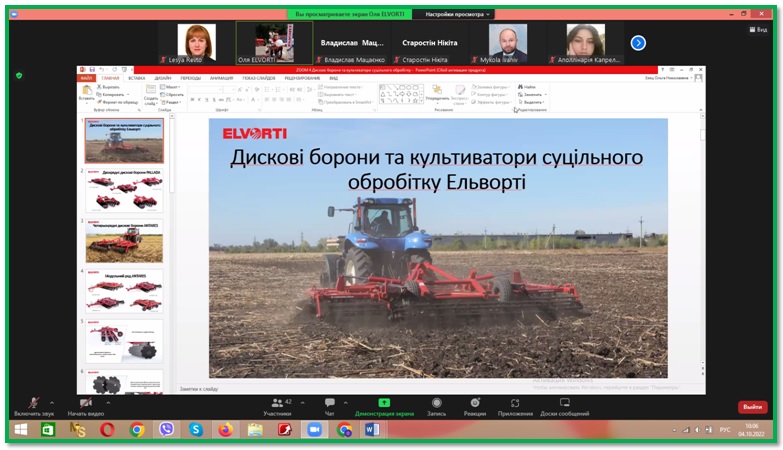Click Старостін Нікіта participant tile
This screenshot has height=450, width=783.
point(430,43)
